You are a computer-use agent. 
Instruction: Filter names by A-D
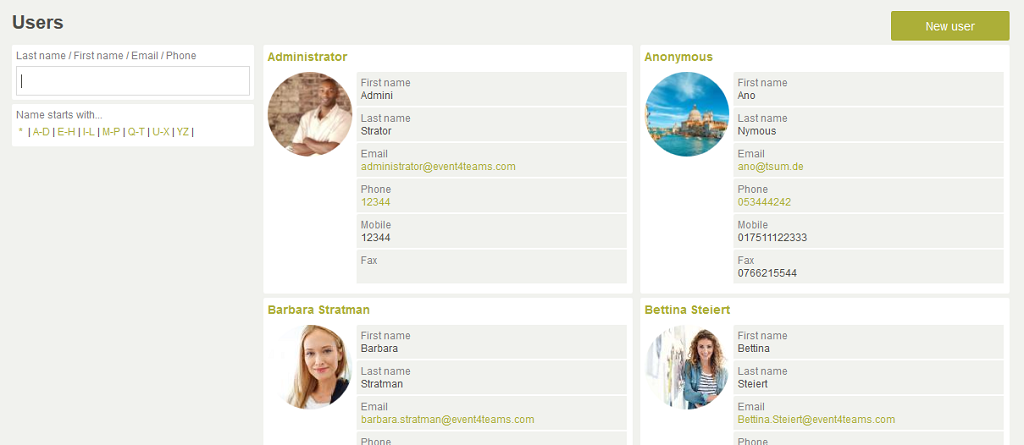tap(41, 132)
